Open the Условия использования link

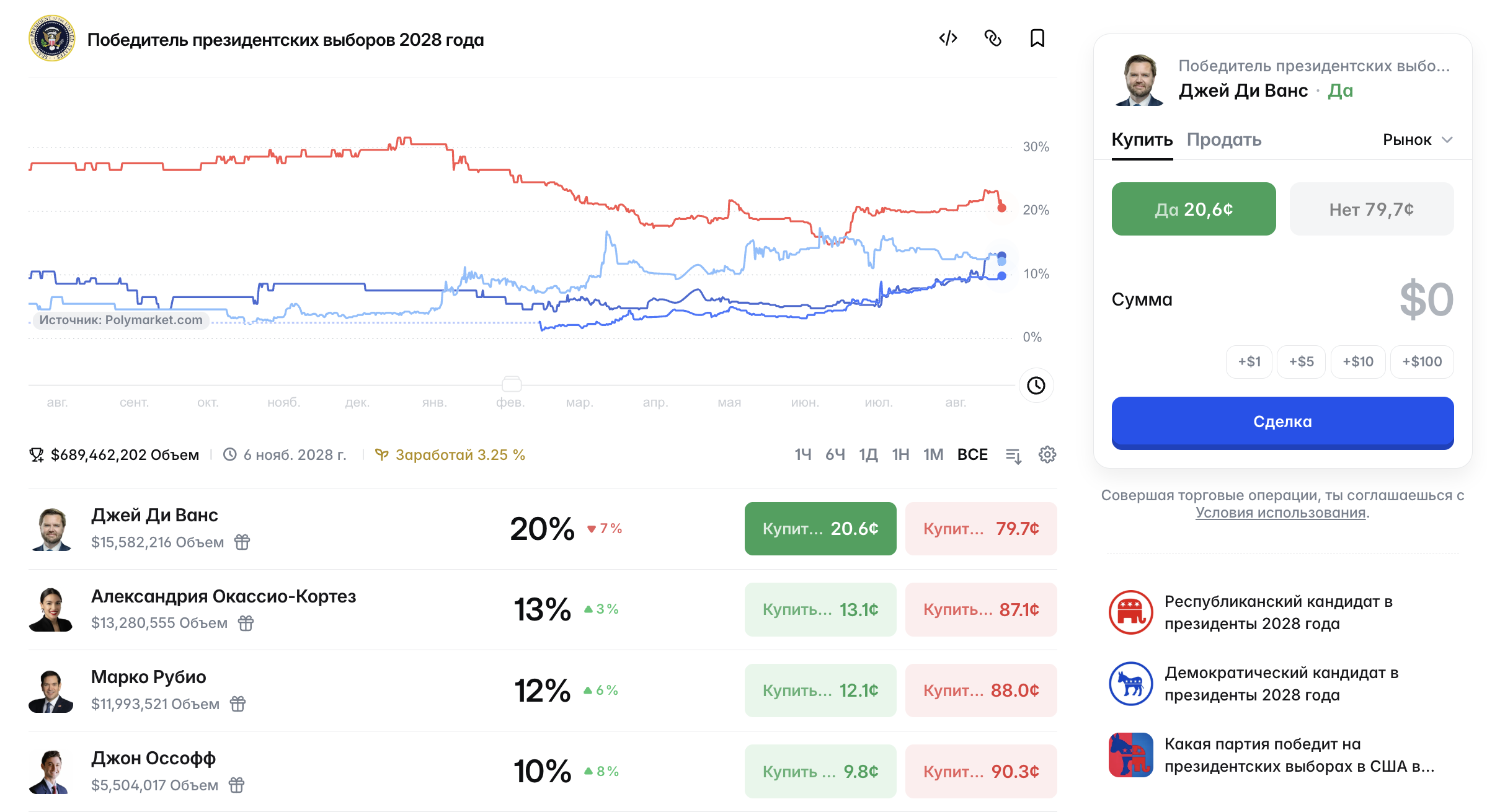1281,513
